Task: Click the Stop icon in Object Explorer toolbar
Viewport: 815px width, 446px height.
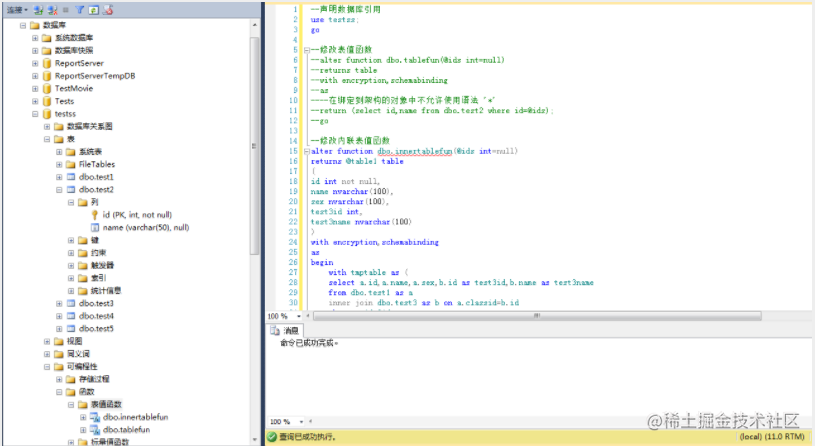Action: click(x=65, y=10)
